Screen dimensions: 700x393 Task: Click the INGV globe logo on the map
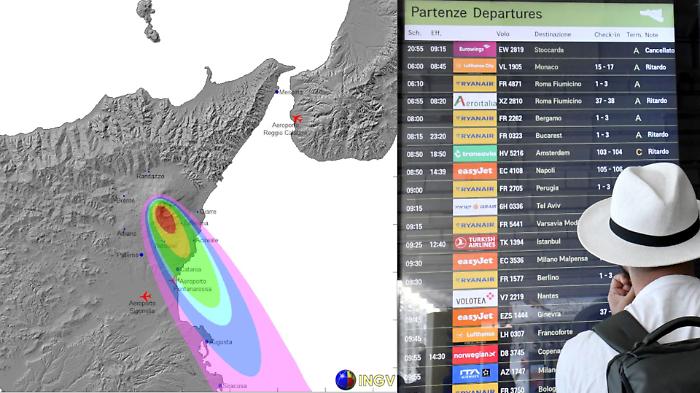(x=346, y=380)
